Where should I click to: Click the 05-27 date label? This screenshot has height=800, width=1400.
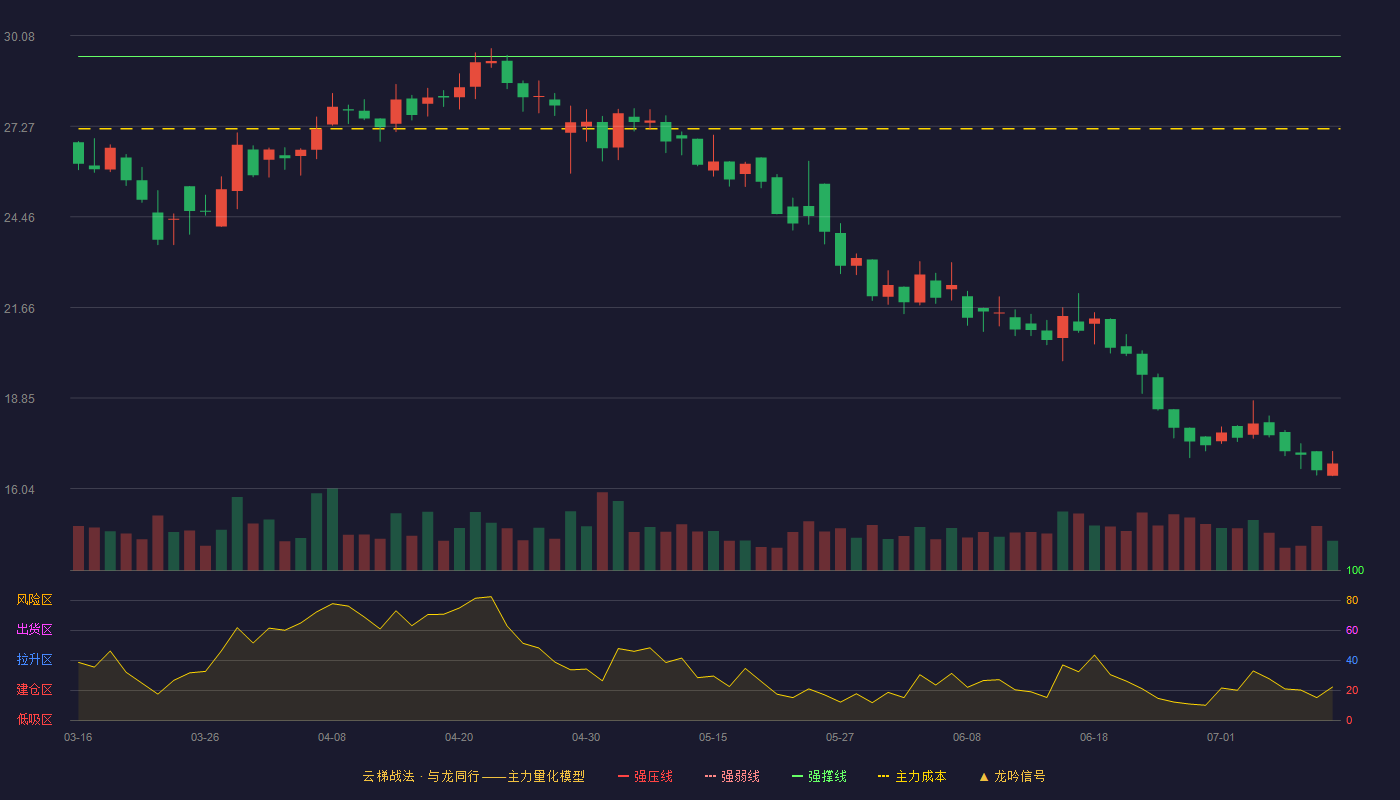(x=840, y=737)
